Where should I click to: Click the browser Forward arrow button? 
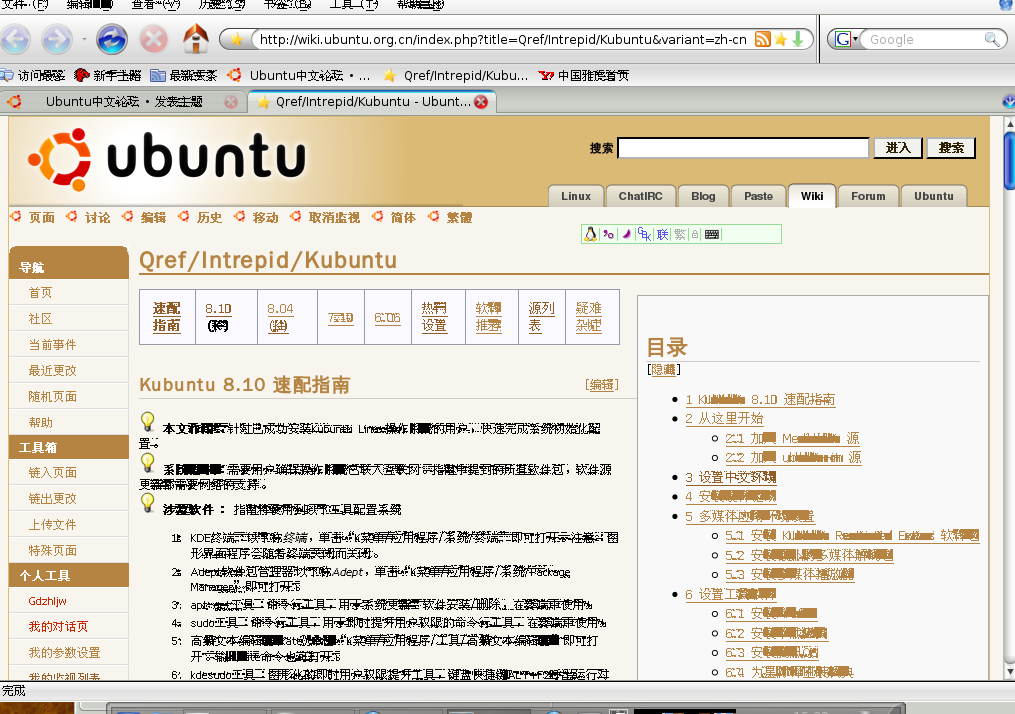tap(57, 39)
